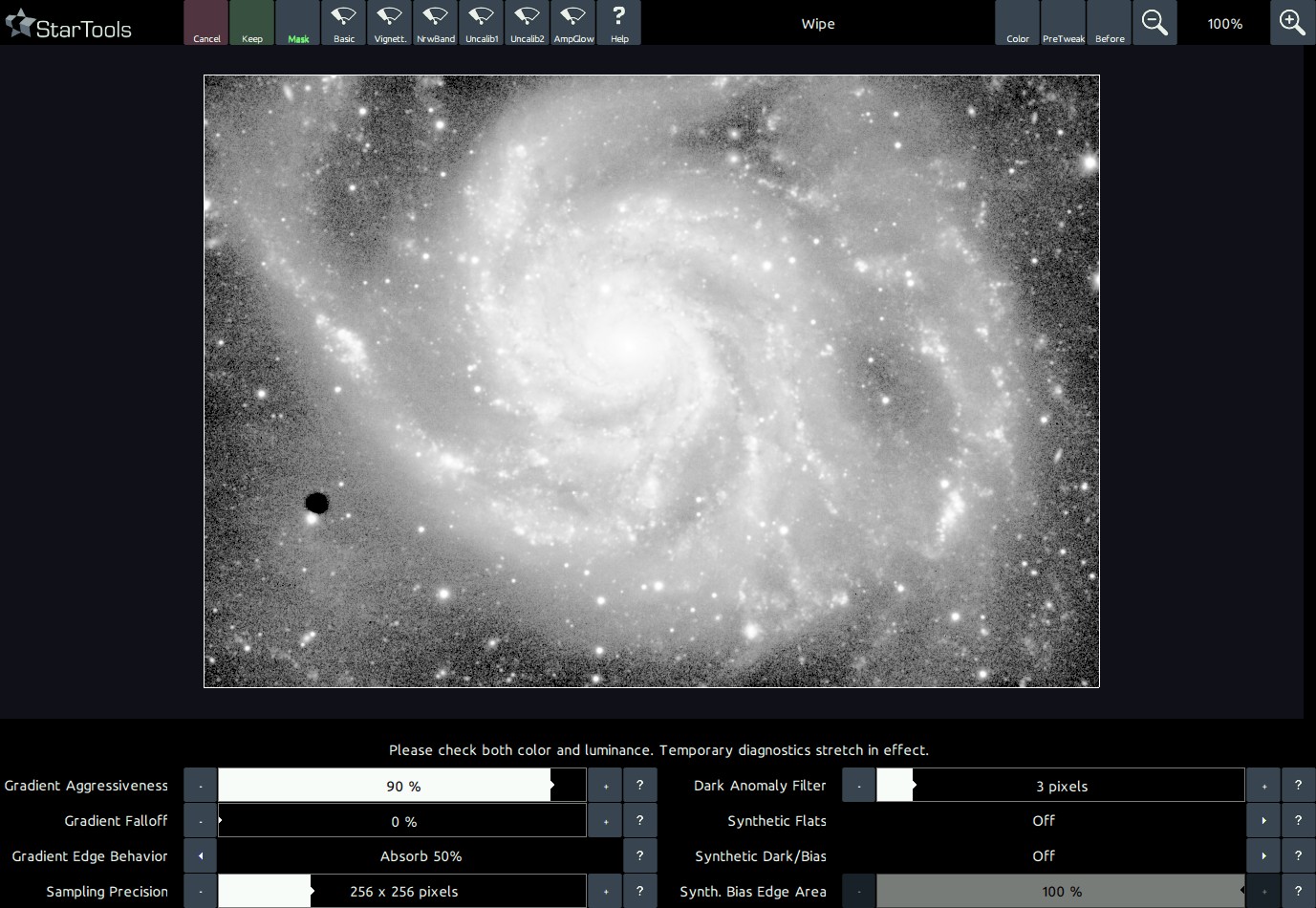Toggle the PreTweak view

(x=1063, y=23)
